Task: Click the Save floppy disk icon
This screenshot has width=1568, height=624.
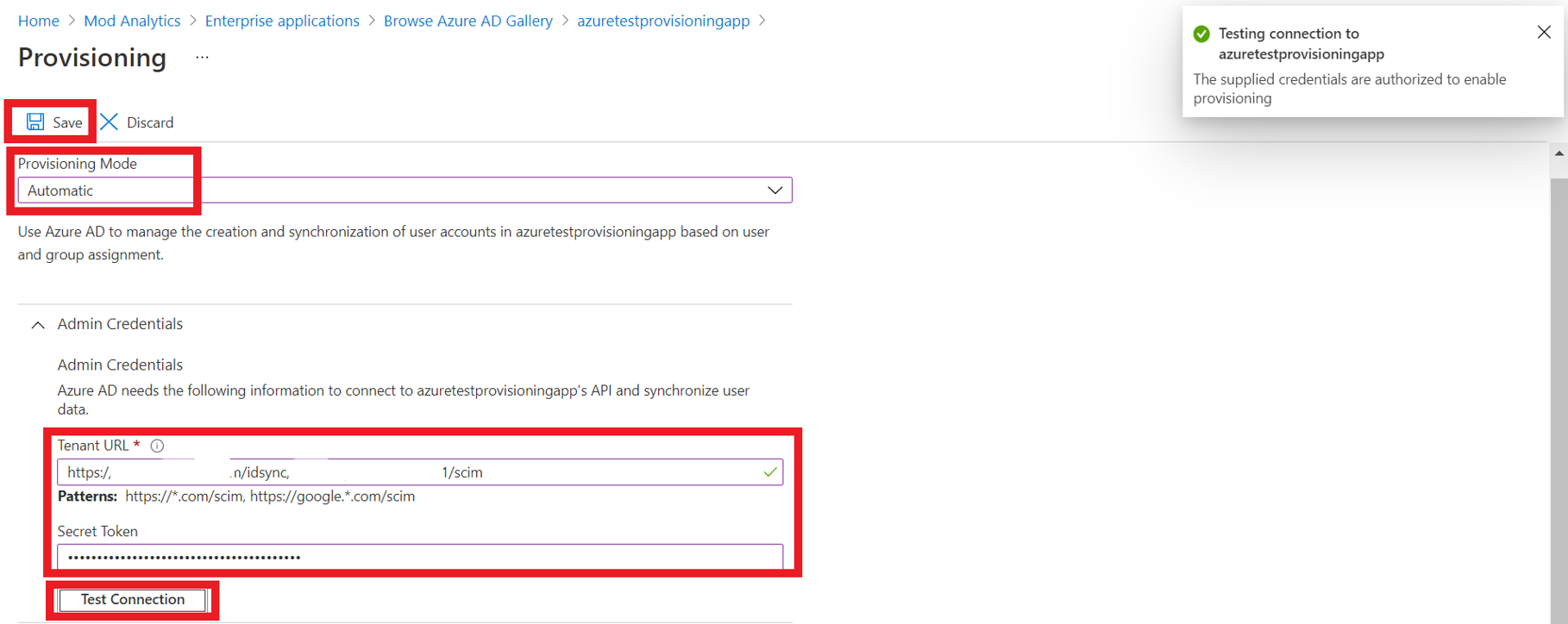Action: point(35,122)
